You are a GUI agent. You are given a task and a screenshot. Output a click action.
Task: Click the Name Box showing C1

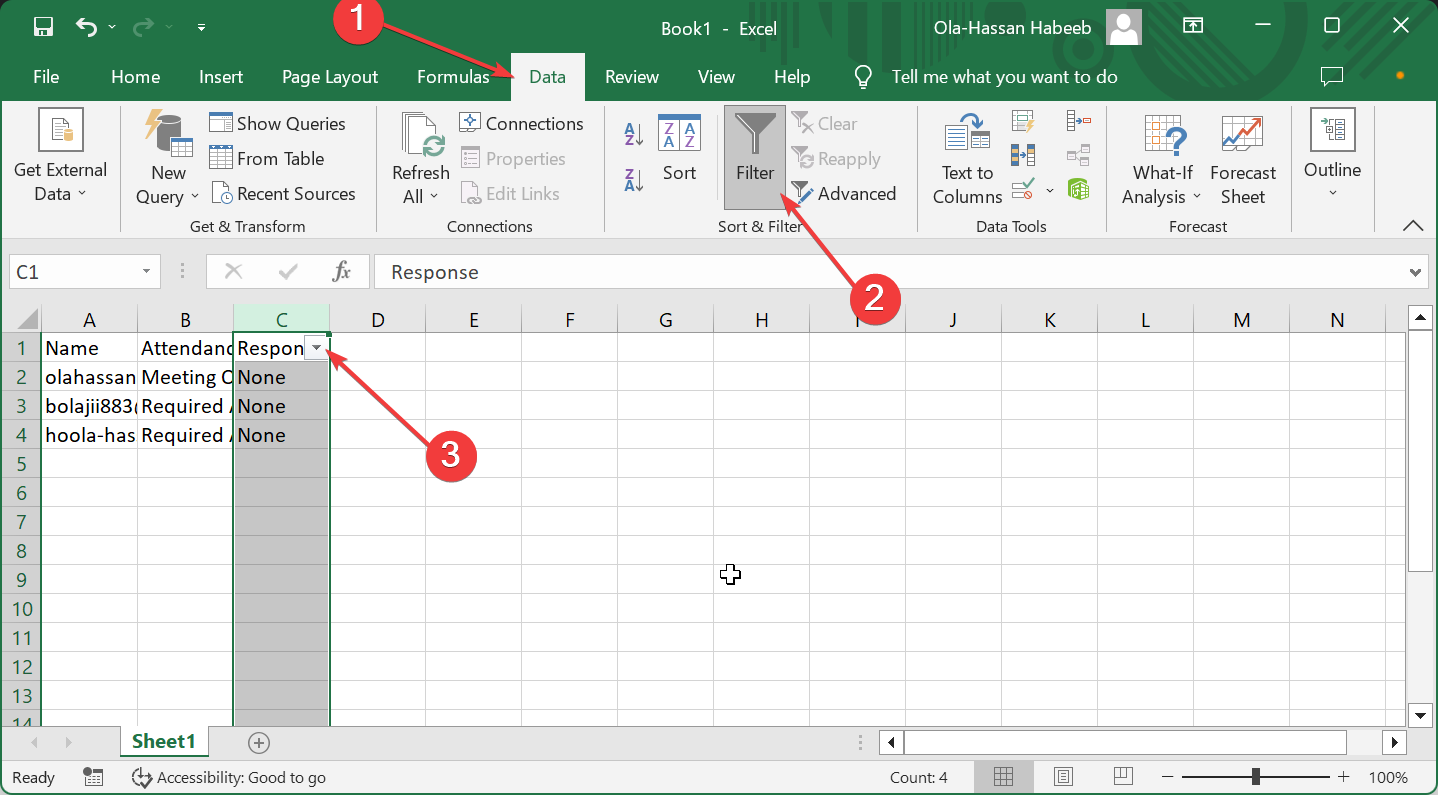[x=75, y=272]
